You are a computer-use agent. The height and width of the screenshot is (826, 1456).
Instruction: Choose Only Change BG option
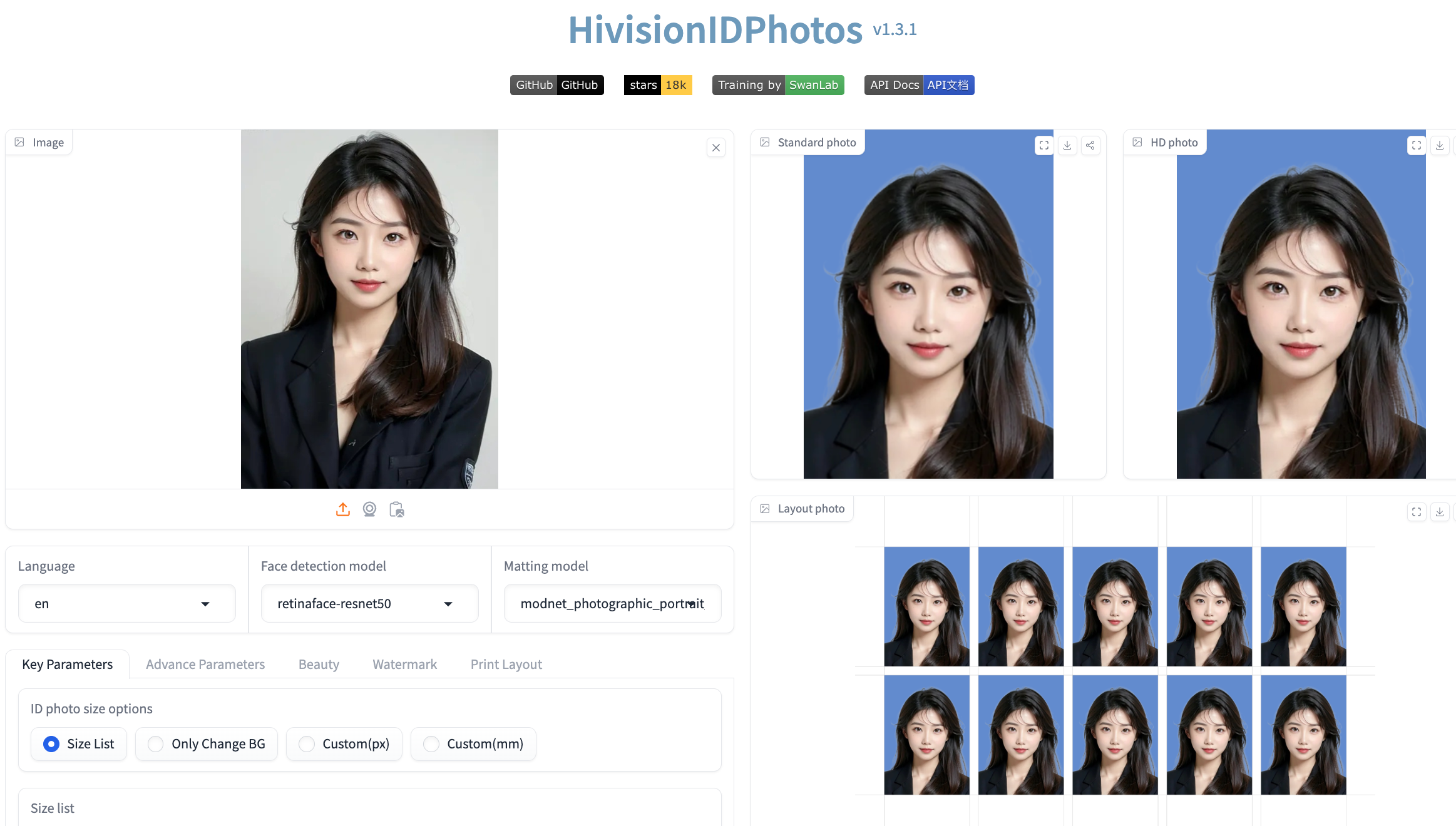(x=207, y=744)
